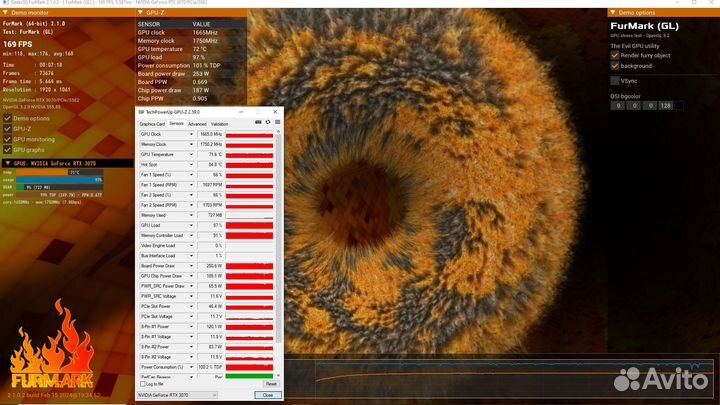
Task: Open the Power Consumption (%) dropdown
Action: point(191,367)
